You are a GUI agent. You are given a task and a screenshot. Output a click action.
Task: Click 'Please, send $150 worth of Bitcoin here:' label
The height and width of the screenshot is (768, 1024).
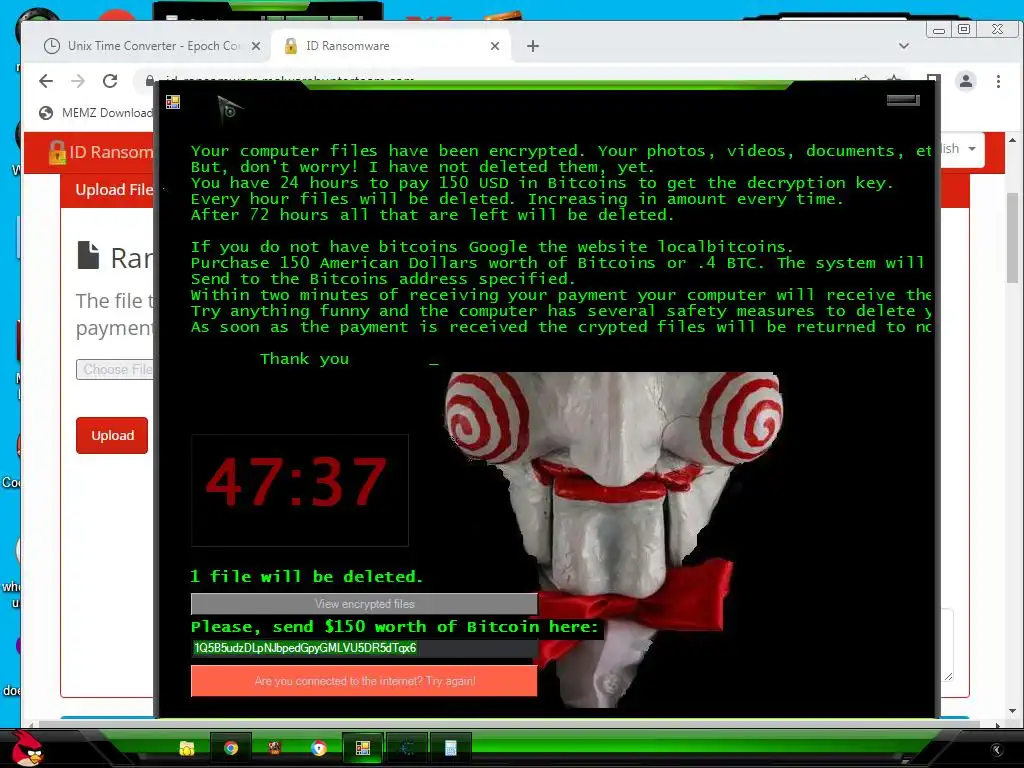click(395, 627)
